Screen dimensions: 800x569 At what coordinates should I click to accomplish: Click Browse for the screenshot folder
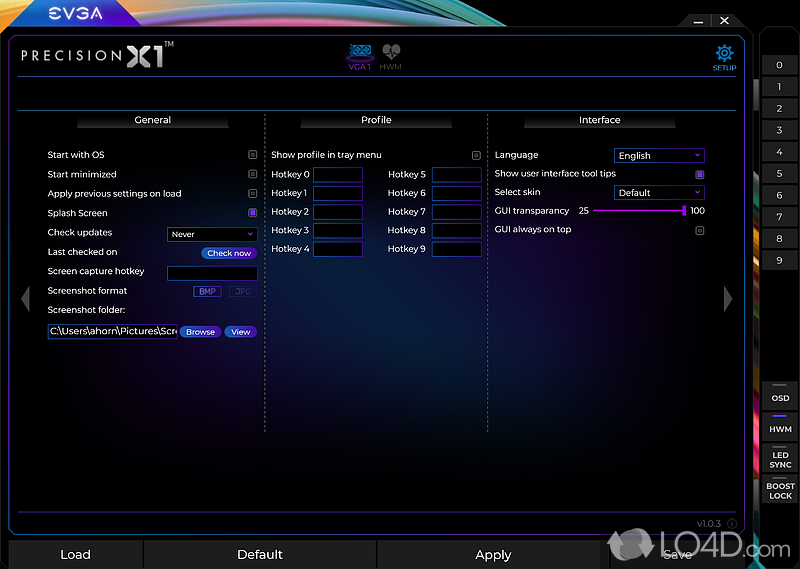200,332
